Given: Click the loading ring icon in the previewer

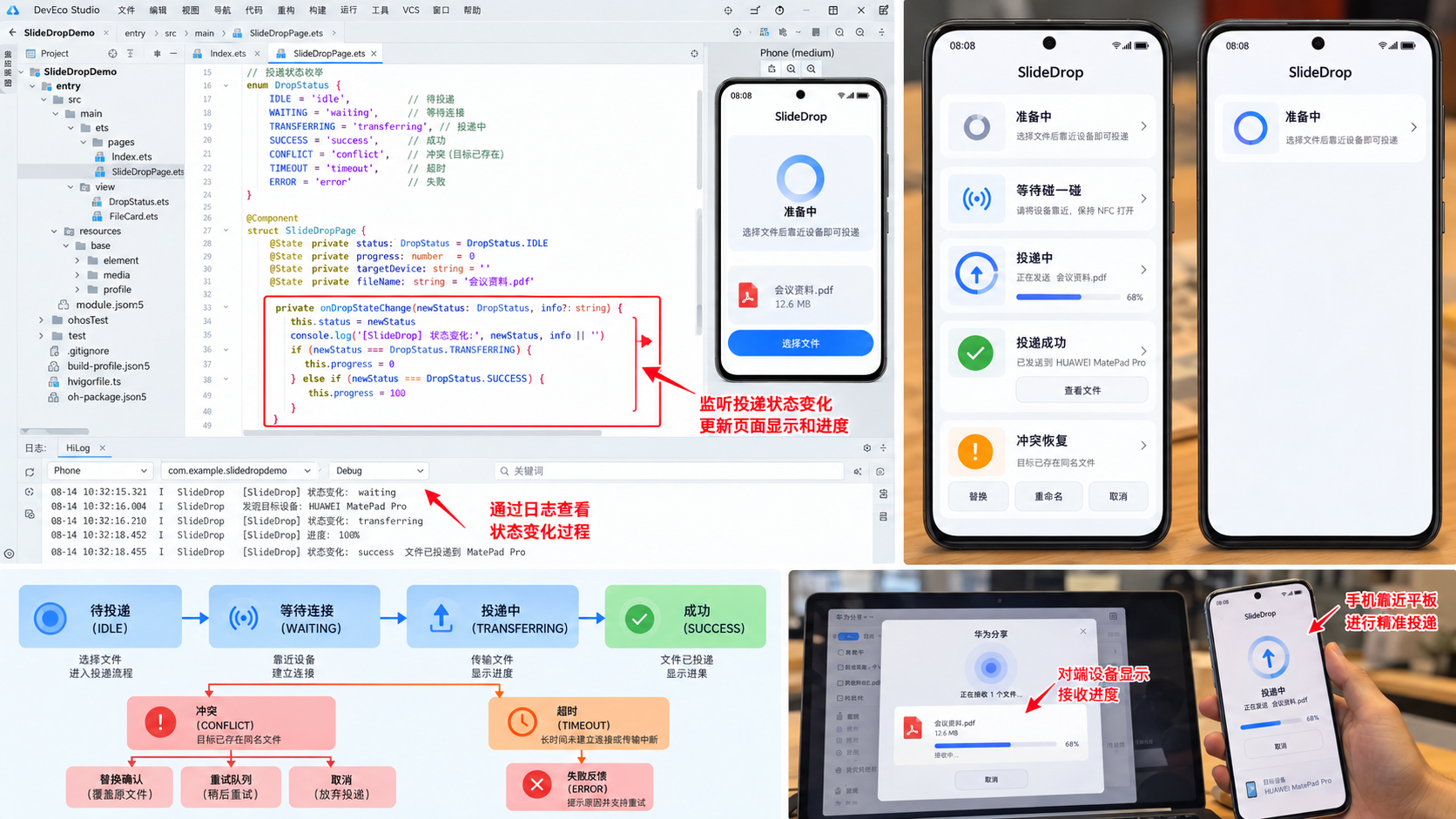Looking at the screenshot, I should 800,178.
